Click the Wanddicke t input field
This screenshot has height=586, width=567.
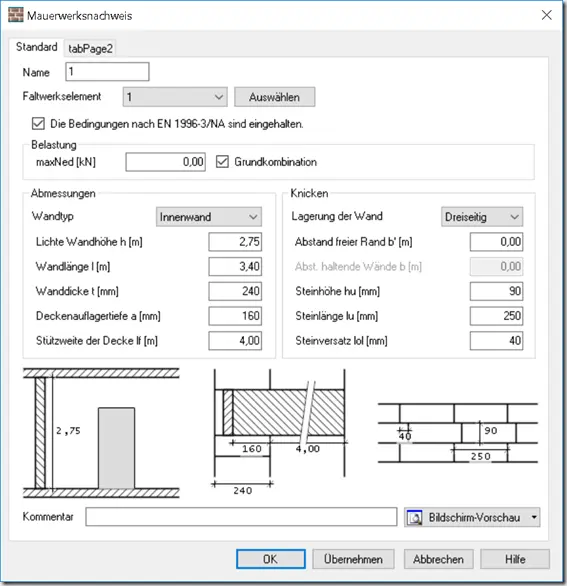pos(235,291)
